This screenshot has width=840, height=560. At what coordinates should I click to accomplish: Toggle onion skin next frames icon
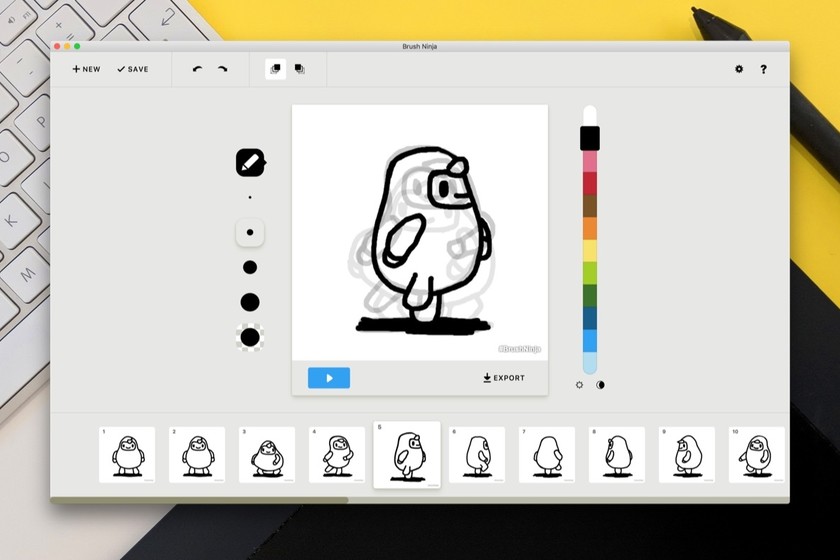(x=299, y=69)
